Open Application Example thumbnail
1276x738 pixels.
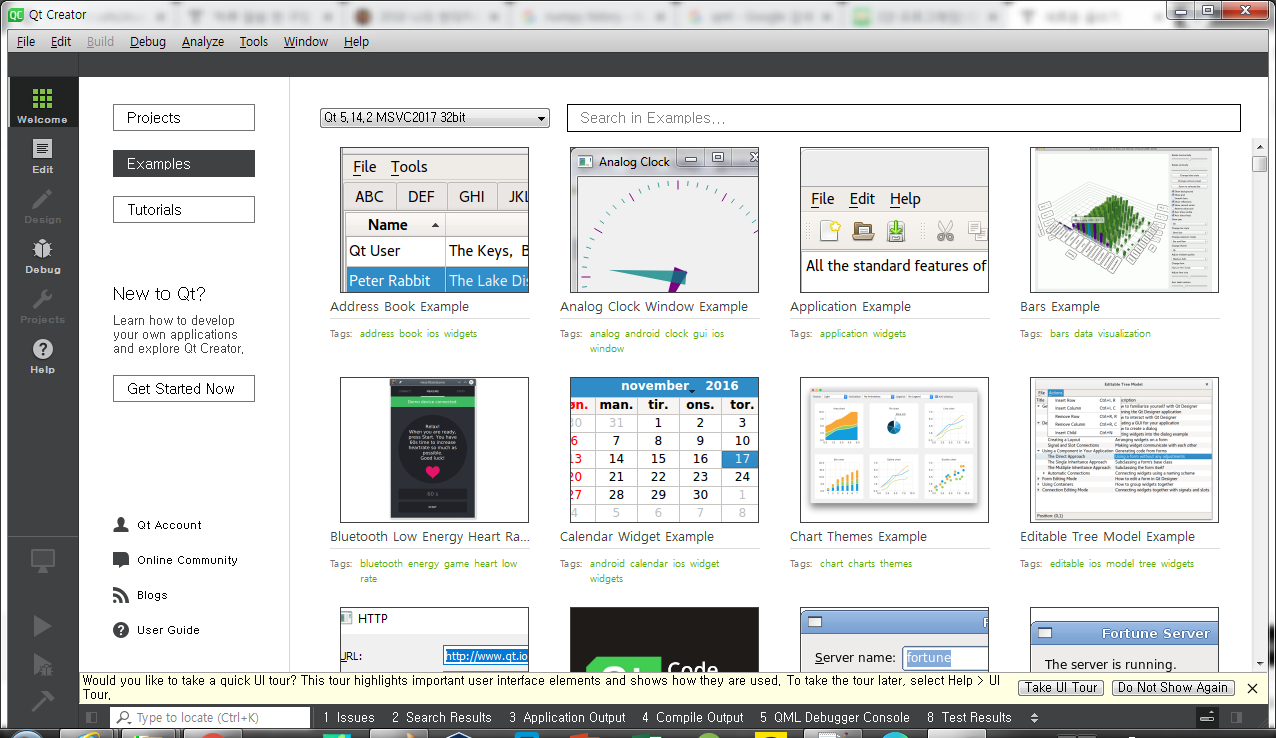click(x=894, y=220)
